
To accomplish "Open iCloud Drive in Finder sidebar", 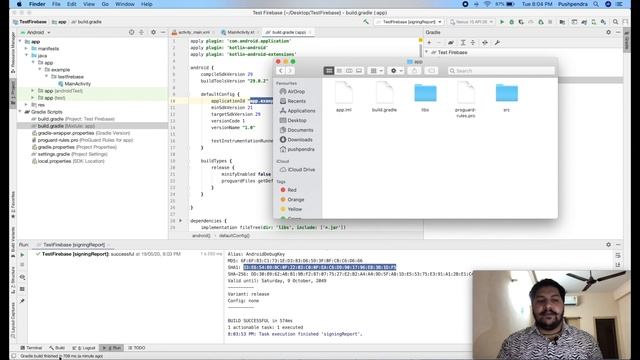I will click(298, 169).
